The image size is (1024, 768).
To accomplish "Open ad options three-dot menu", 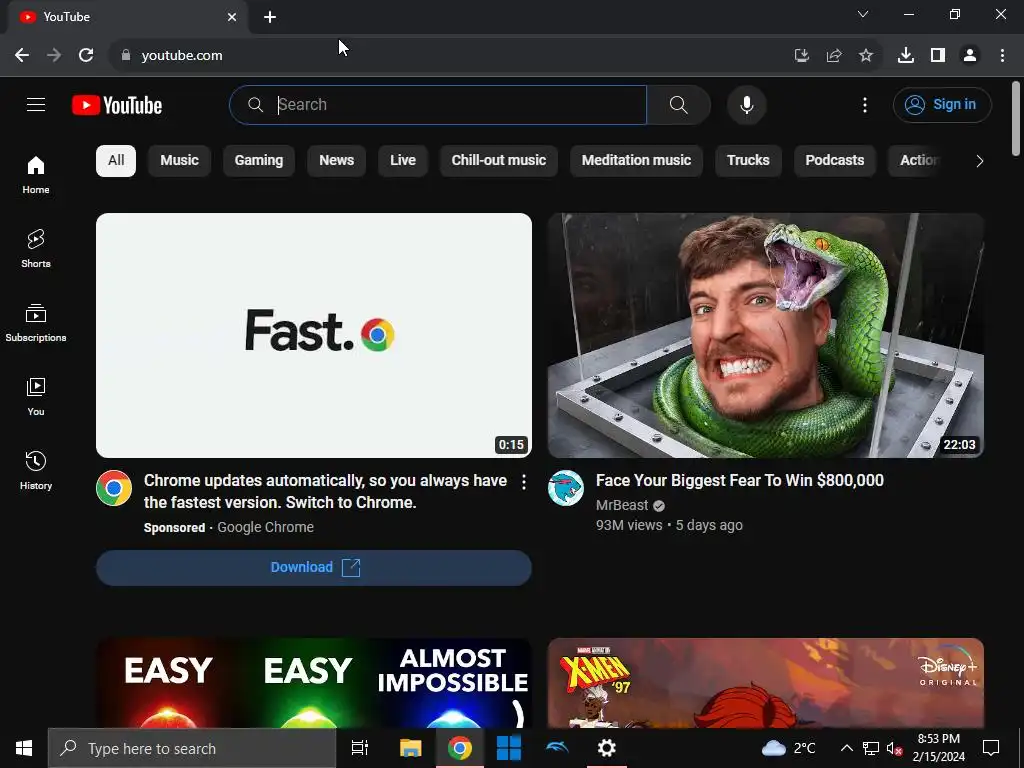I will pyautogui.click(x=524, y=482).
